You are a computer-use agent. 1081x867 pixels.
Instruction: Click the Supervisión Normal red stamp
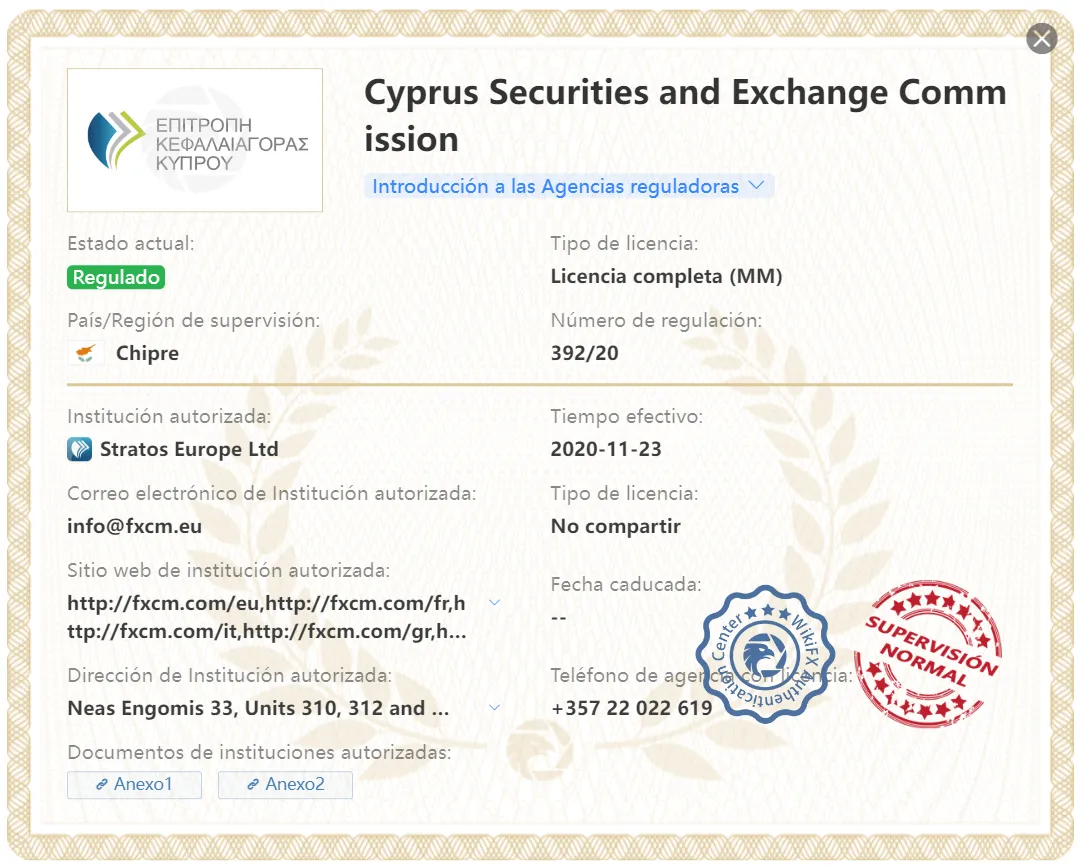(929, 653)
